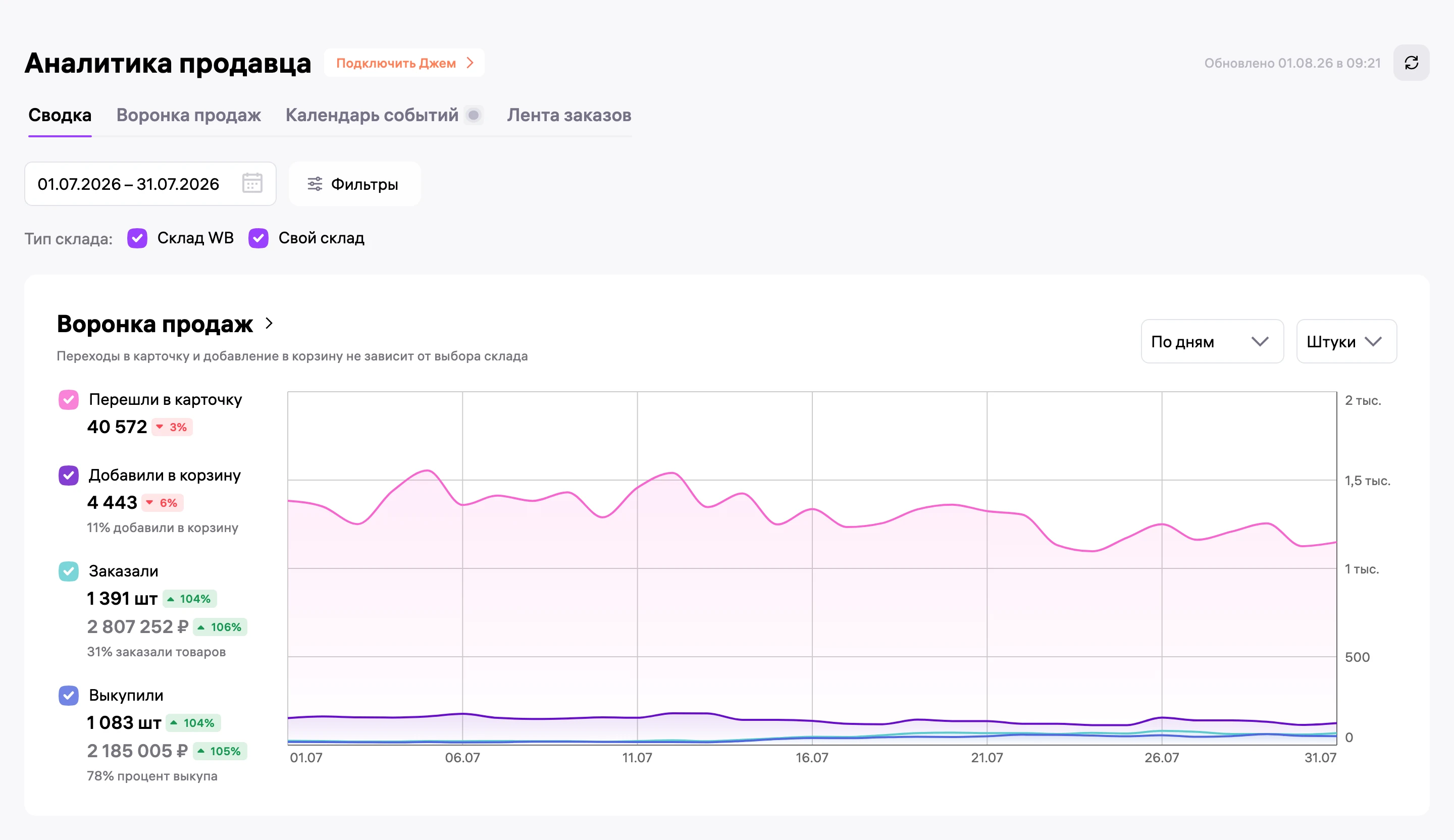1454x840 pixels.
Task: Click the value 1 083 шт
Action: [x=124, y=722]
